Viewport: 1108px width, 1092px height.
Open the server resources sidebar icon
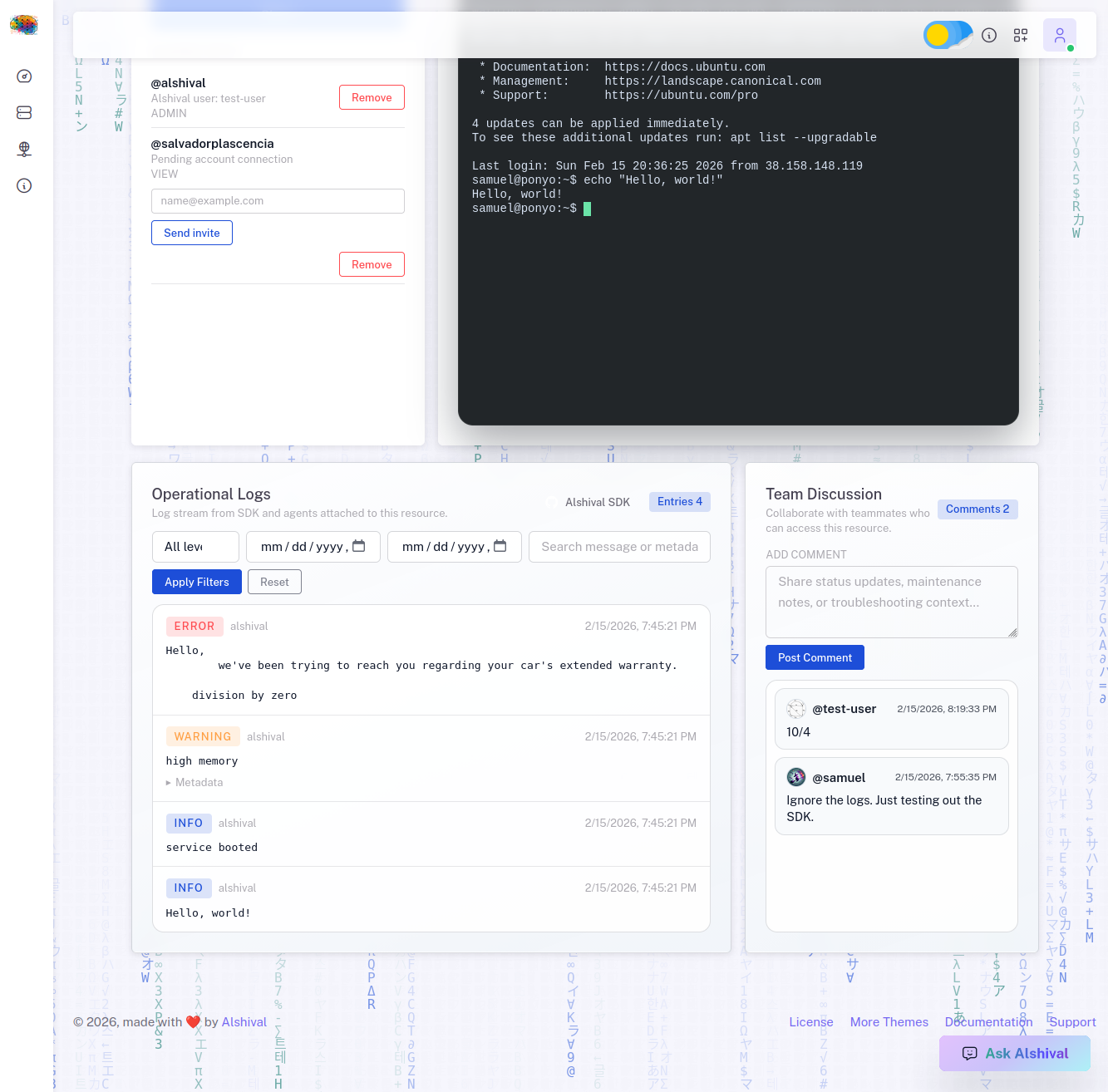(x=24, y=112)
